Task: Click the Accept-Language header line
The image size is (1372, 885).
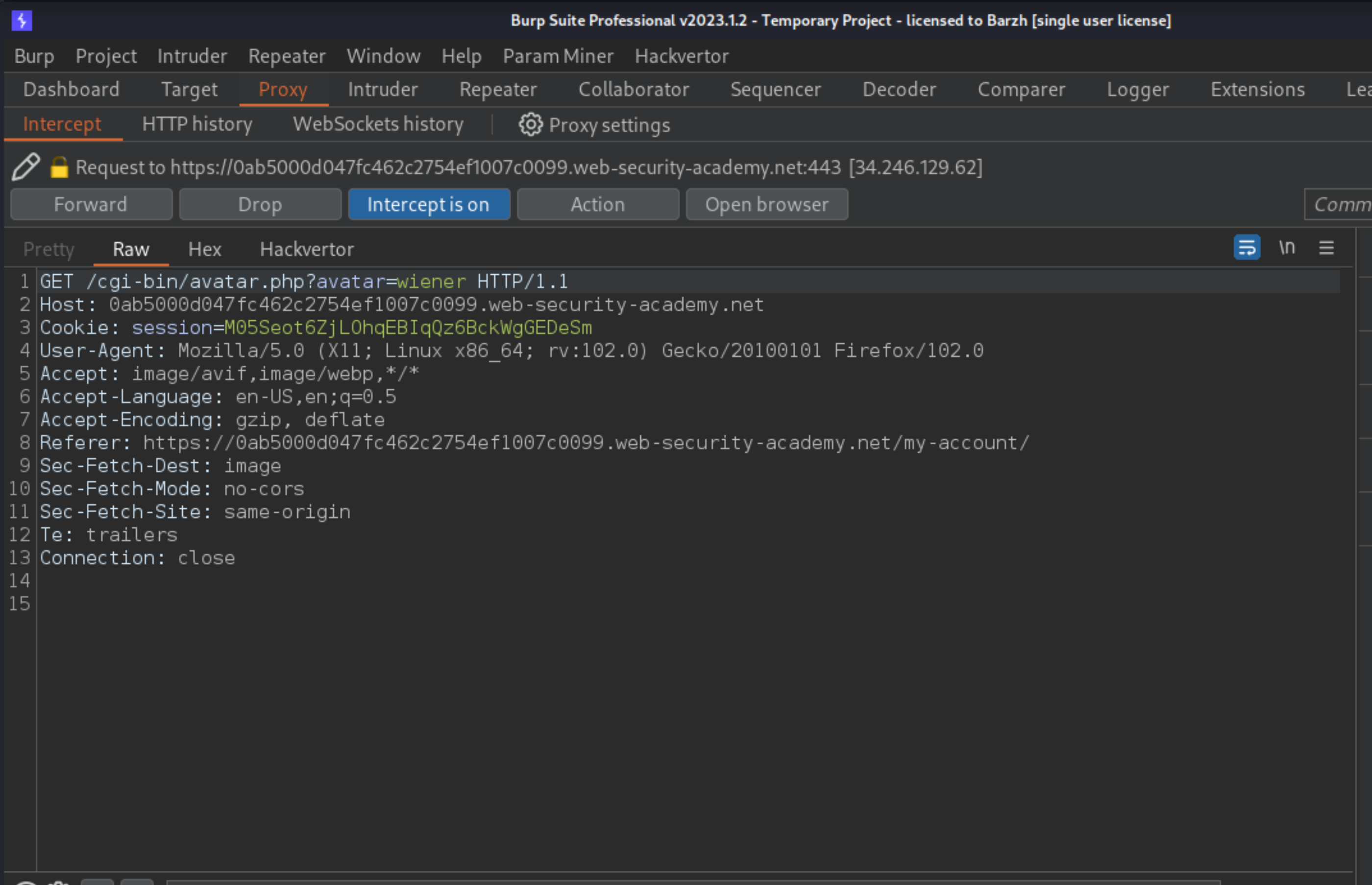Action: [218, 397]
